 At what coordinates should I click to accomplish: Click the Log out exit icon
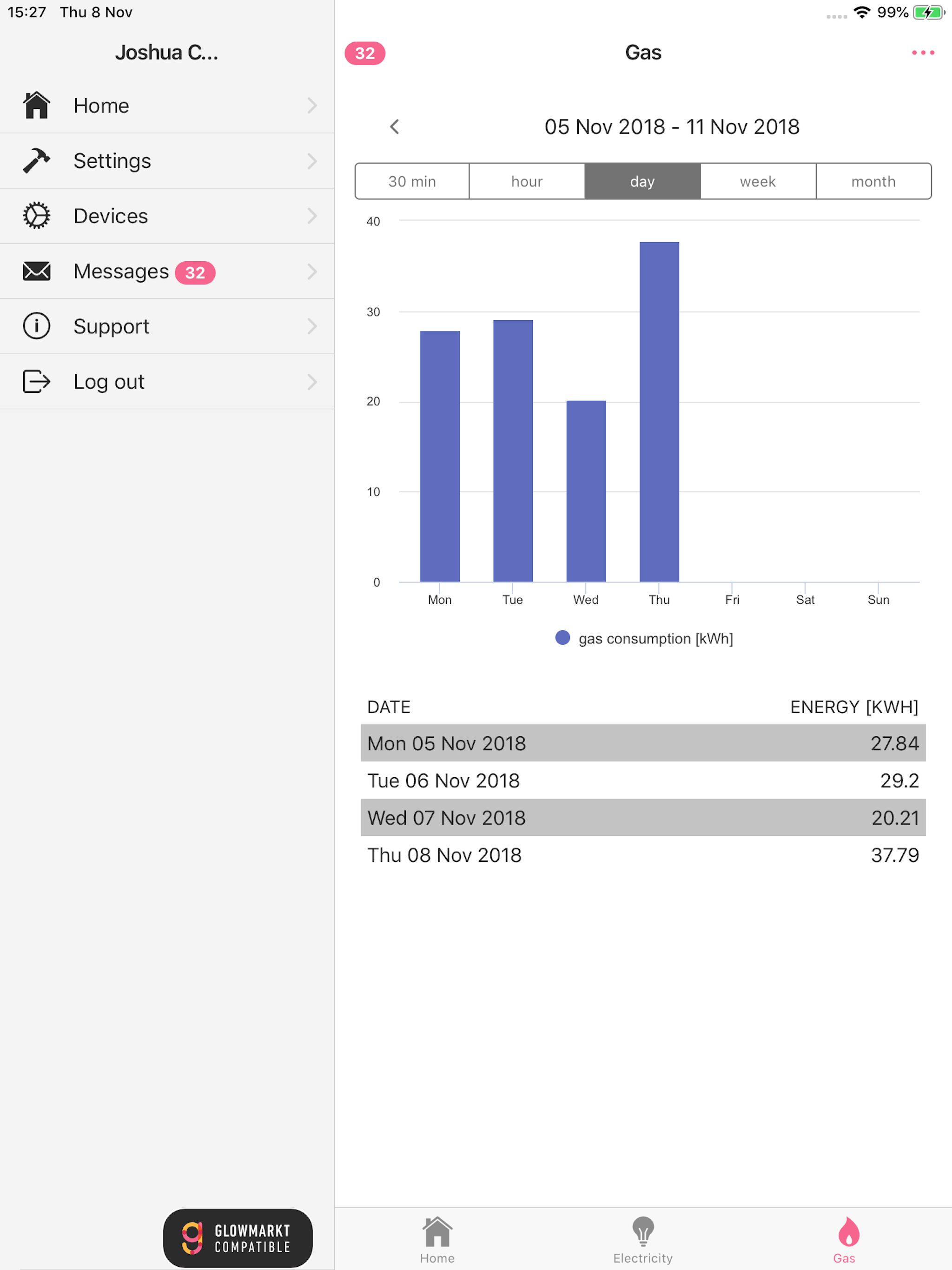click(x=37, y=381)
